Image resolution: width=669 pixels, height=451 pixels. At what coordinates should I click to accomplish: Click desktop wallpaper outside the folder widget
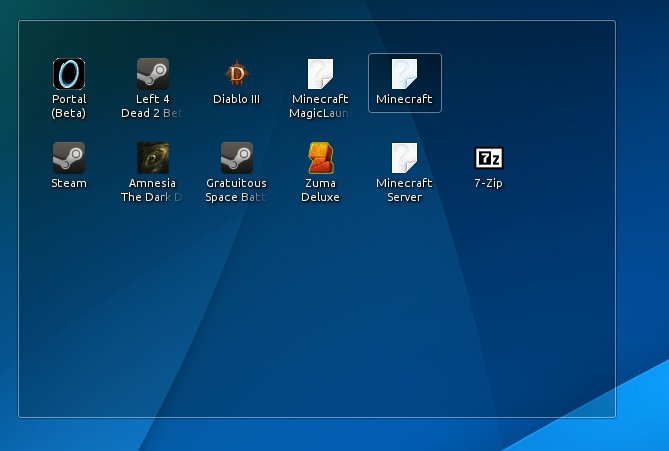click(640, 200)
